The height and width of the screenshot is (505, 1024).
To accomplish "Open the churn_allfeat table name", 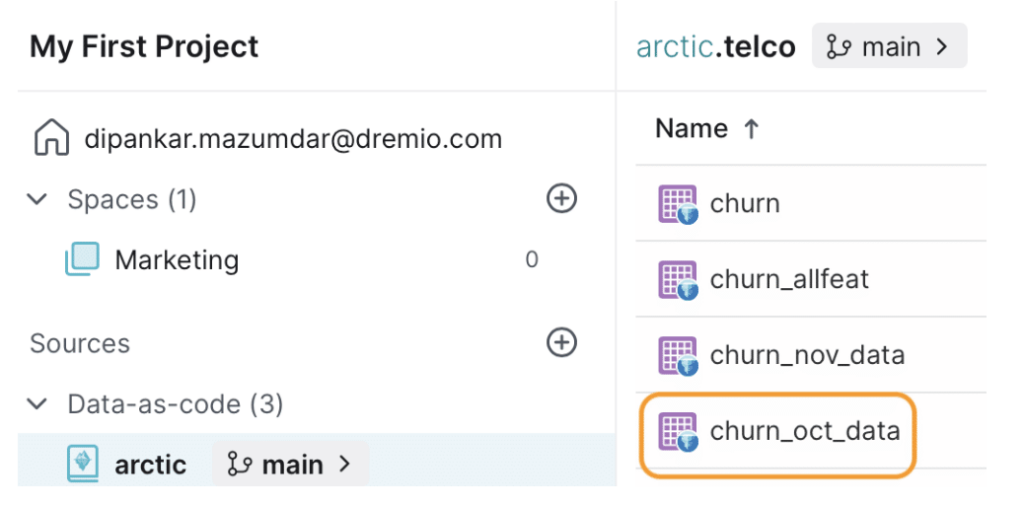I will click(x=790, y=280).
